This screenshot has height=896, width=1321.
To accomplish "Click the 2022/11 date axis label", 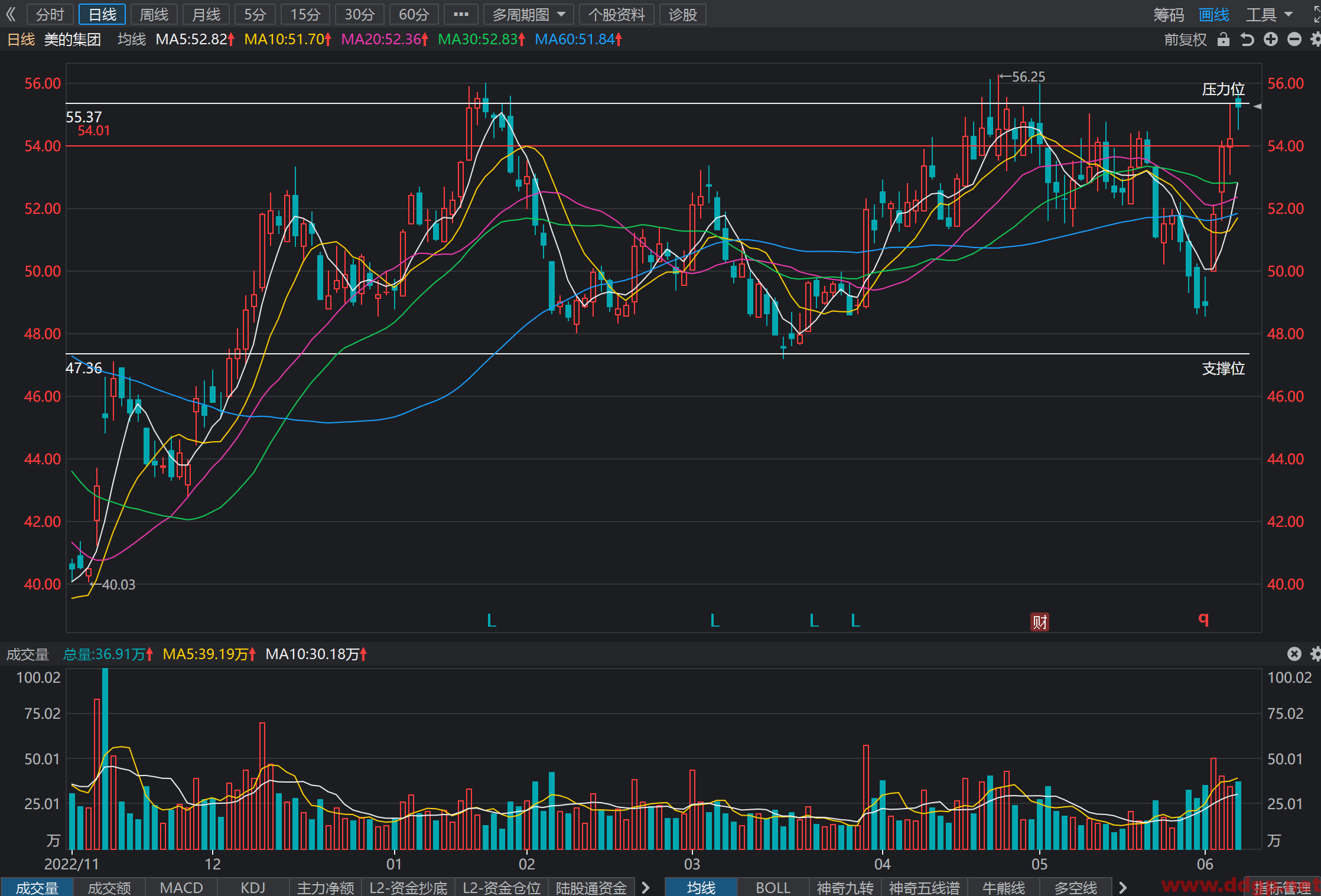I will [x=72, y=864].
